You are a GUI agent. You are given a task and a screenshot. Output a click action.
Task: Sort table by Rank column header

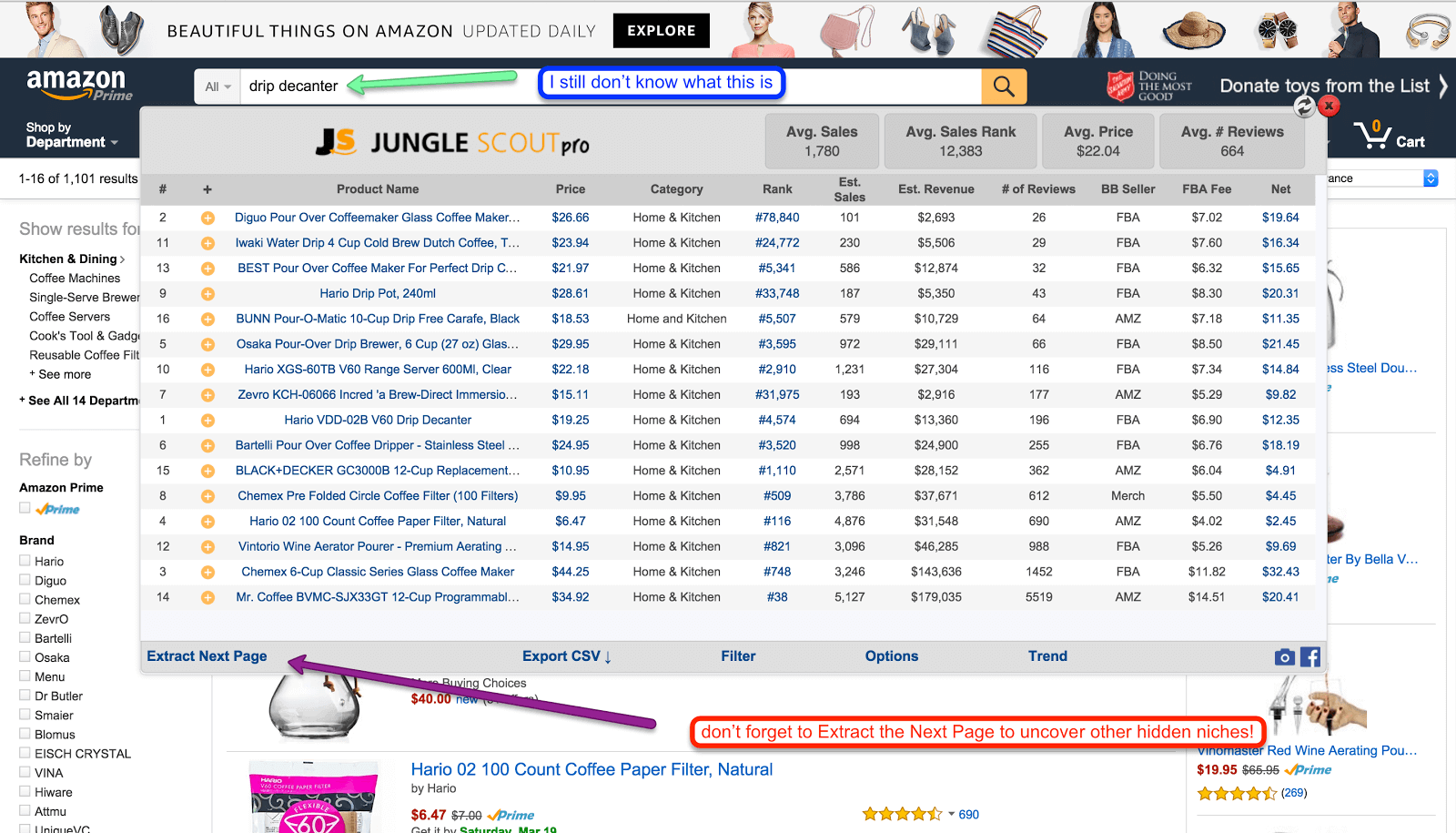tap(777, 189)
